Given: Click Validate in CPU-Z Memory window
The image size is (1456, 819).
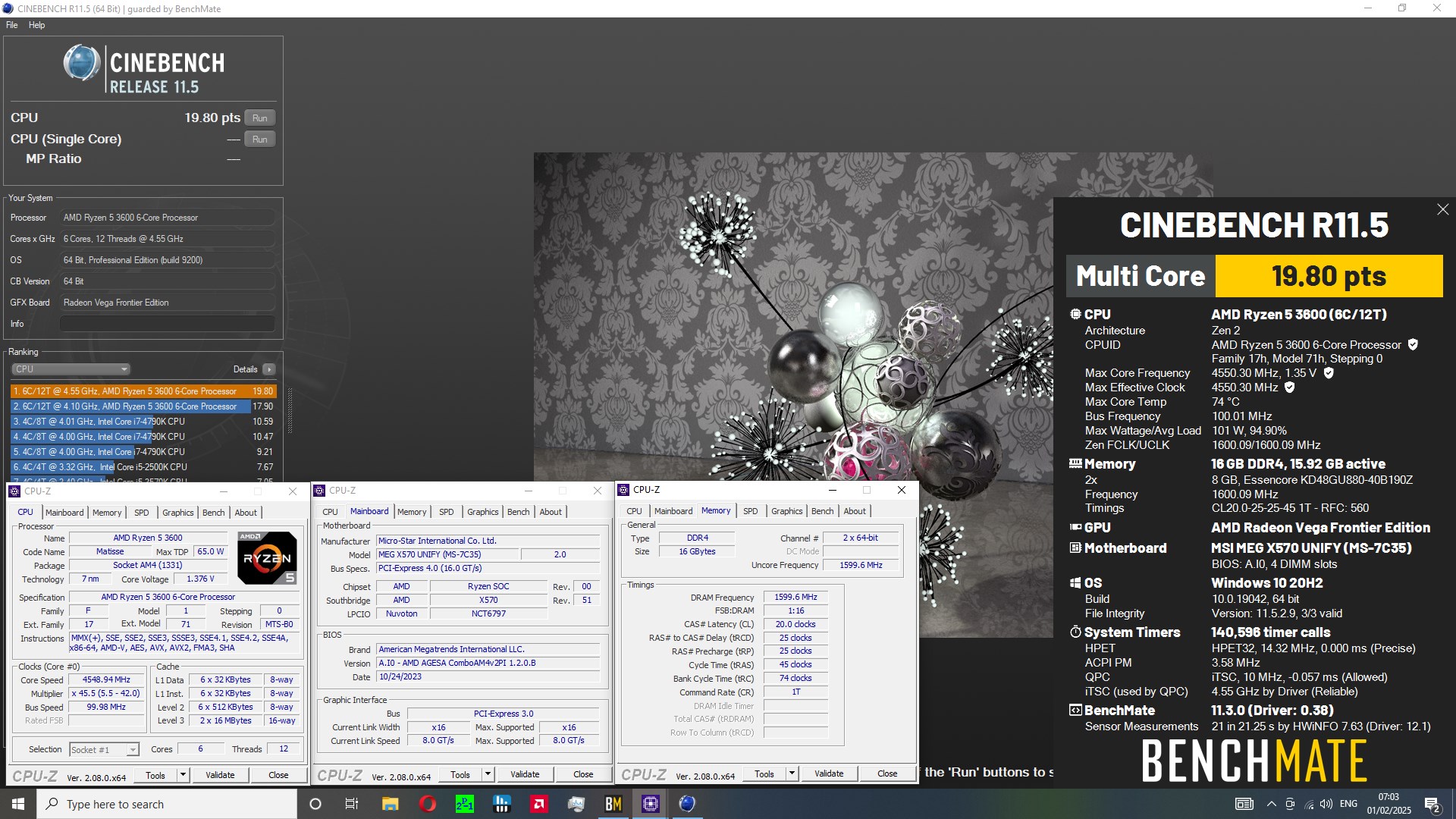Looking at the screenshot, I should point(829,773).
